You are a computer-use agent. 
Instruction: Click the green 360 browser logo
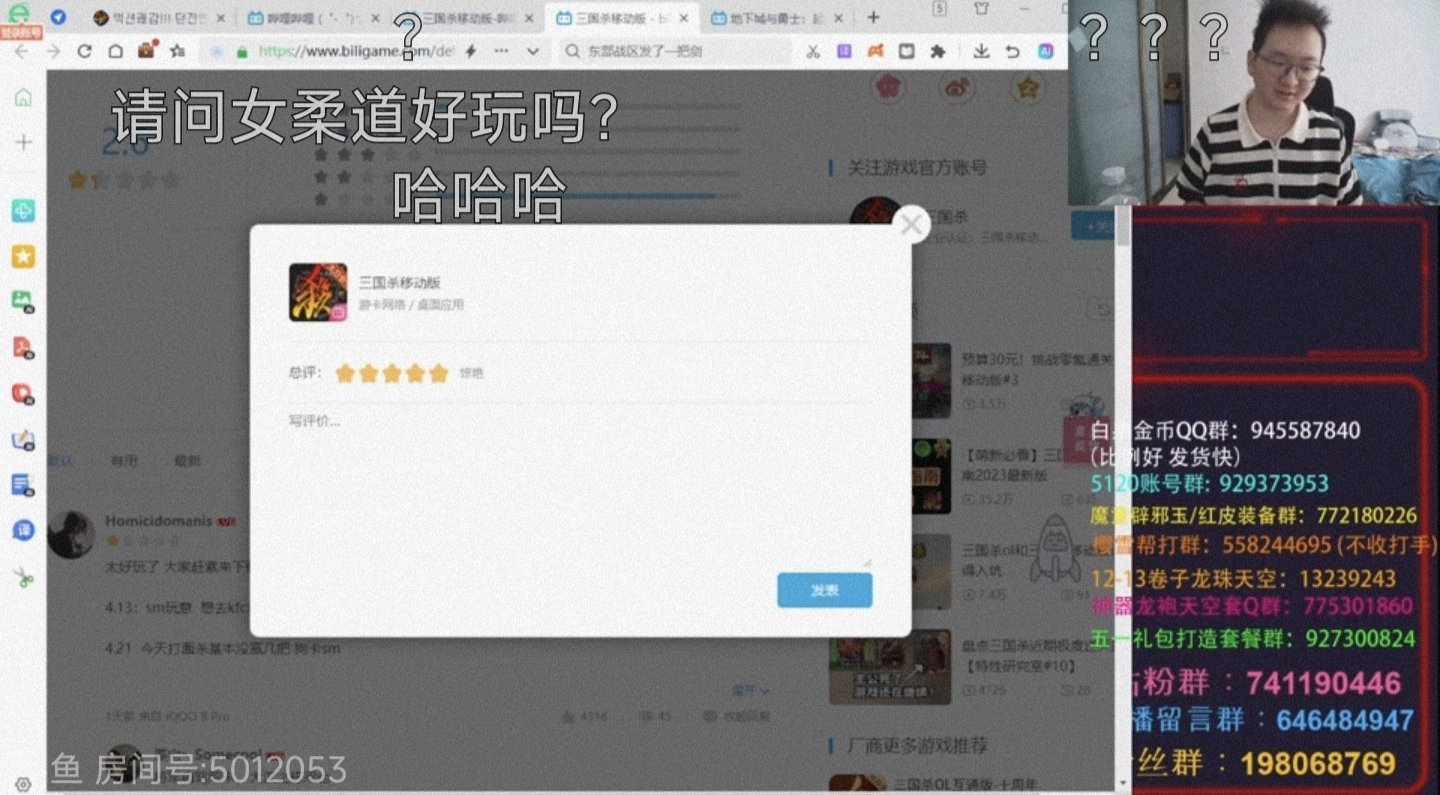[20, 13]
